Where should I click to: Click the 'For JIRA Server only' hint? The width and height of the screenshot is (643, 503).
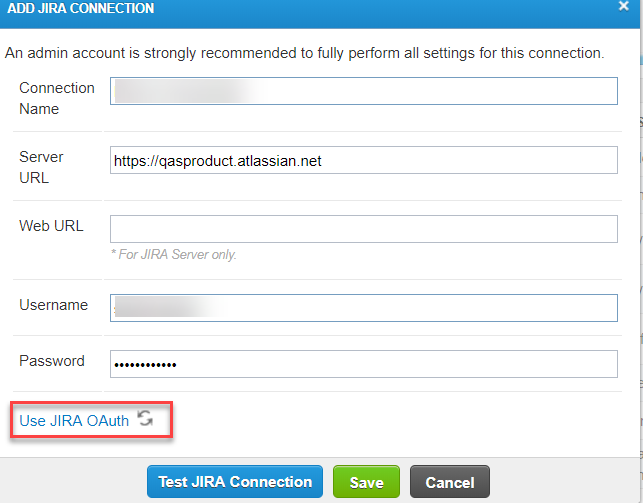click(174, 255)
